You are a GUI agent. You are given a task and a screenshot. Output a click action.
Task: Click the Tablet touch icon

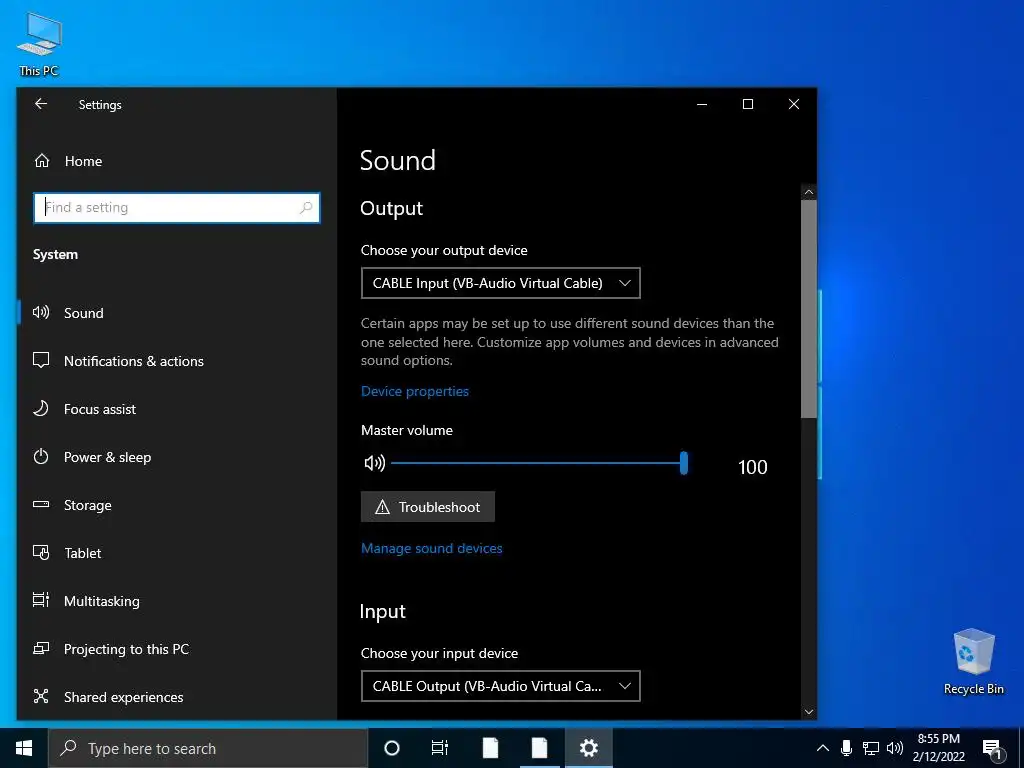(x=41, y=552)
